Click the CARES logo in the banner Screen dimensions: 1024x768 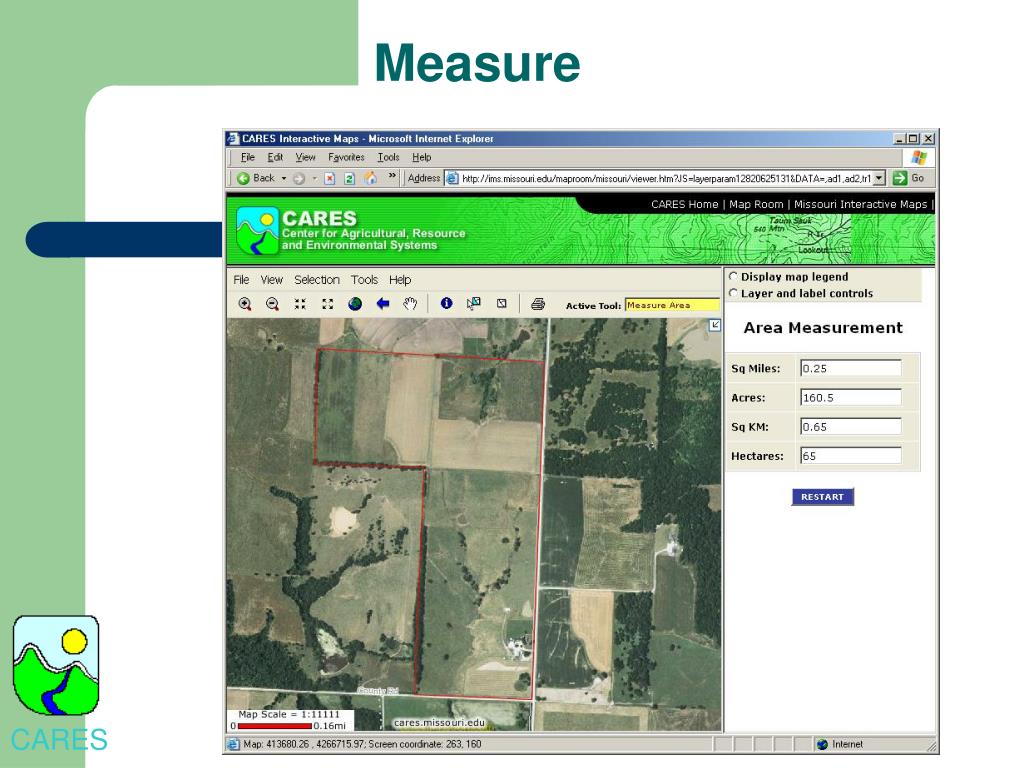coord(257,231)
